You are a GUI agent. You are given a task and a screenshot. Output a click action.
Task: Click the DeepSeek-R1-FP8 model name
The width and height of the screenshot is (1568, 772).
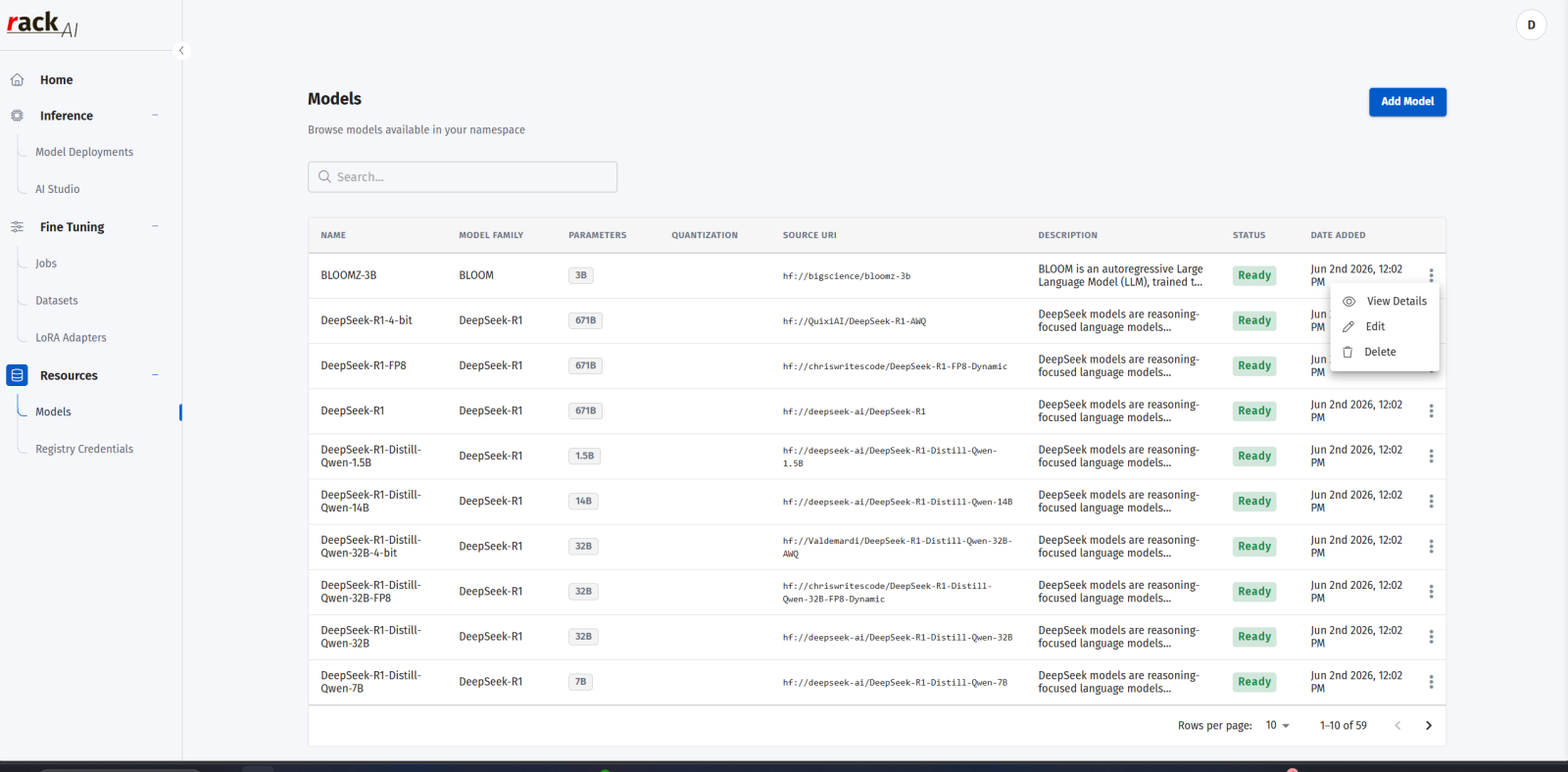click(x=364, y=366)
